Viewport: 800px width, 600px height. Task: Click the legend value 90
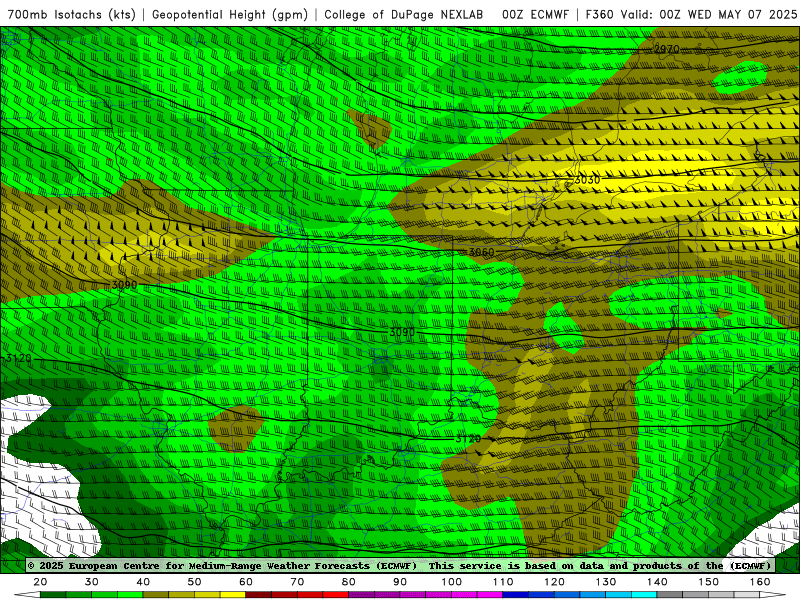(x=400, y=582)
